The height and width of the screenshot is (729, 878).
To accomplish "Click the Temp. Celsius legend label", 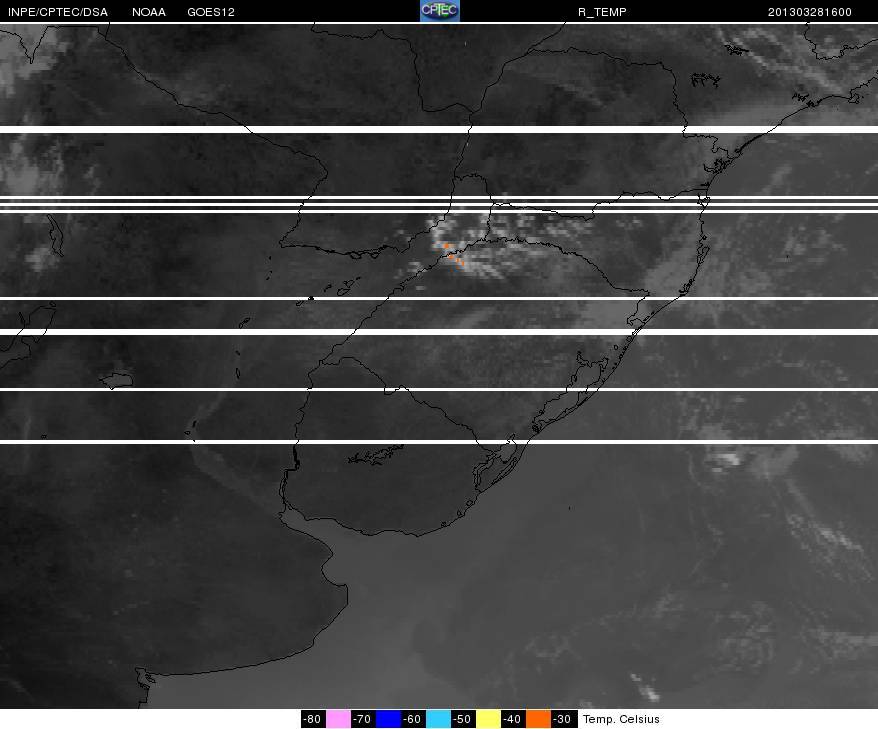I will (621, 719).
